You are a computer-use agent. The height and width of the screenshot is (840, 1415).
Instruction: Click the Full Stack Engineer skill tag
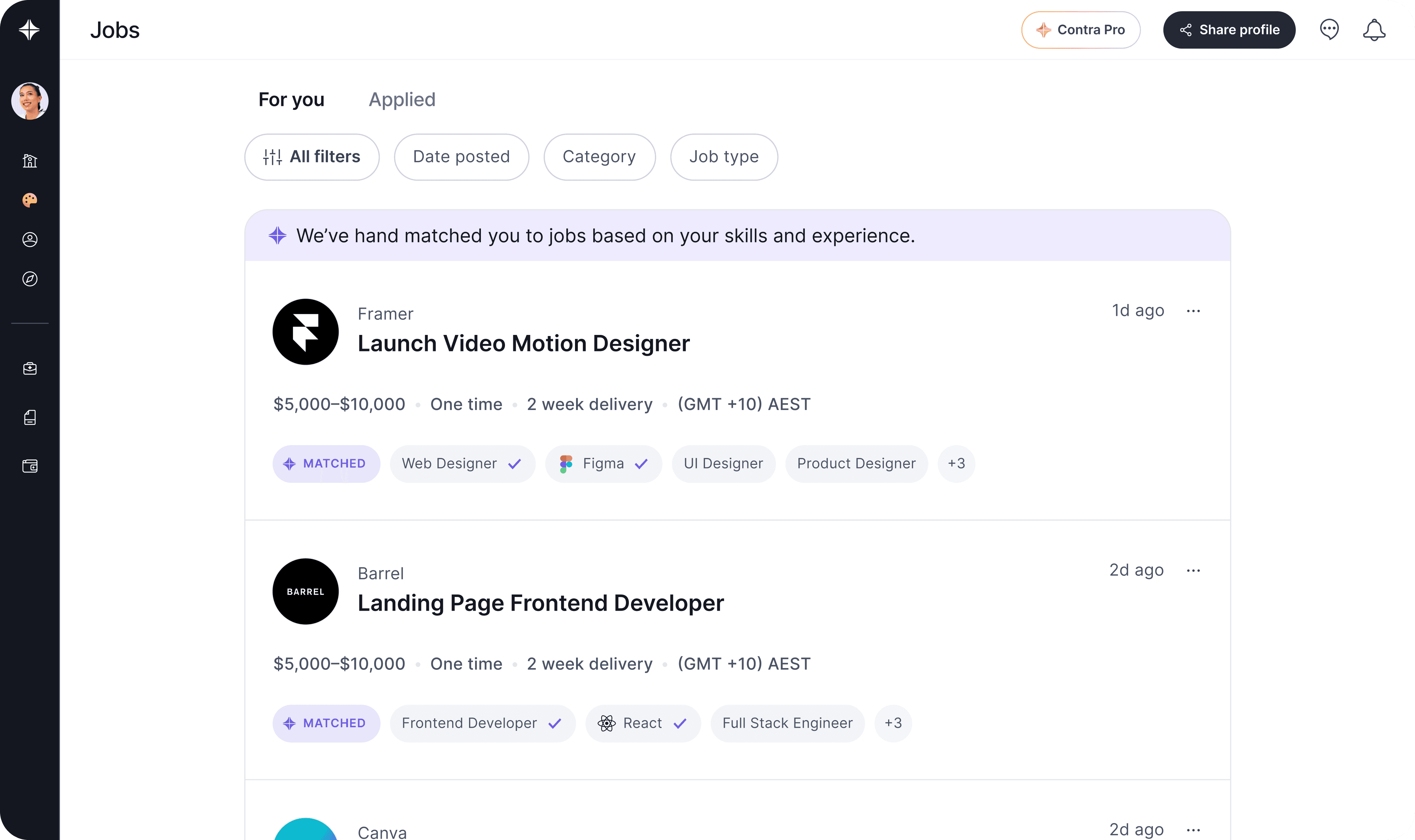pos(787,723)
